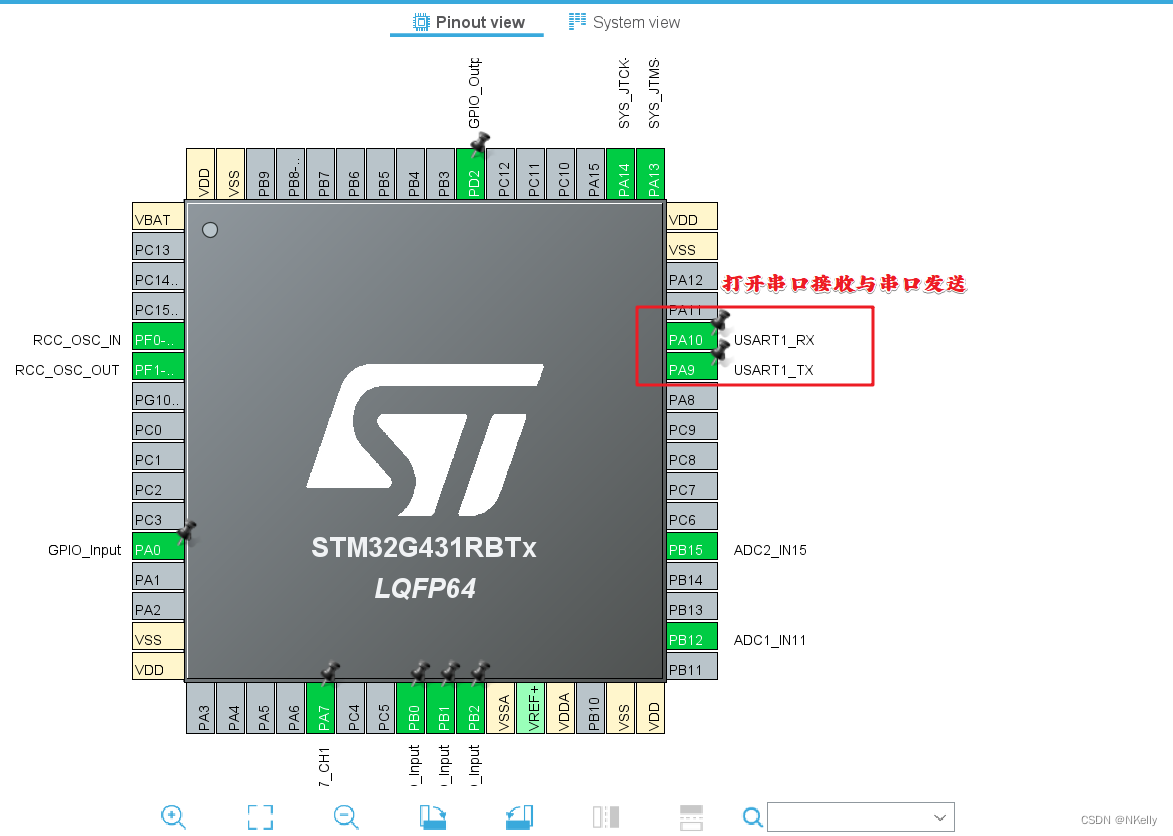Viewport: 1173px width, 836px height.
Task: Zoom out on the pinout with the minus magnifier
Action: pos(346,817)
